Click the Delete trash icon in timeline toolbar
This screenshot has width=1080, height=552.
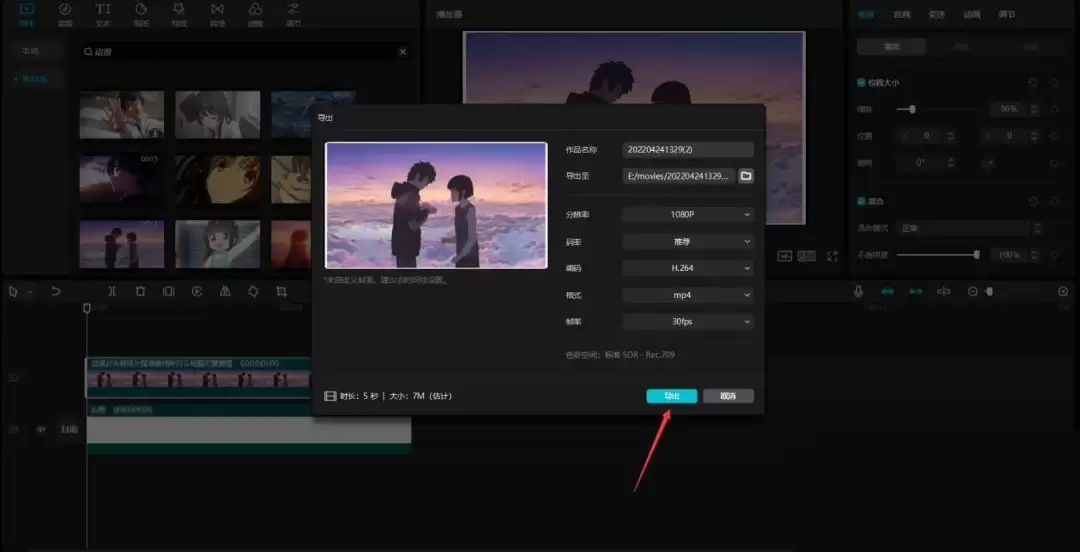(141, 292)
